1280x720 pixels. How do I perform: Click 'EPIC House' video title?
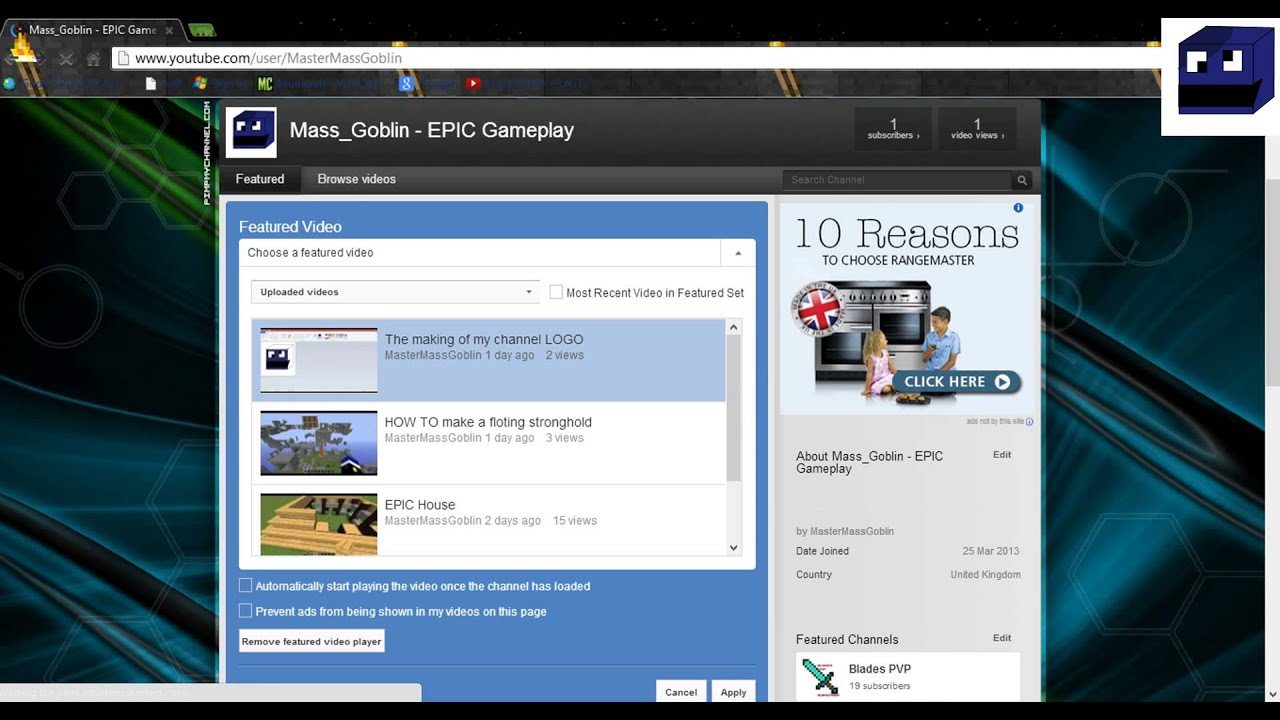[x=420, y=505]
